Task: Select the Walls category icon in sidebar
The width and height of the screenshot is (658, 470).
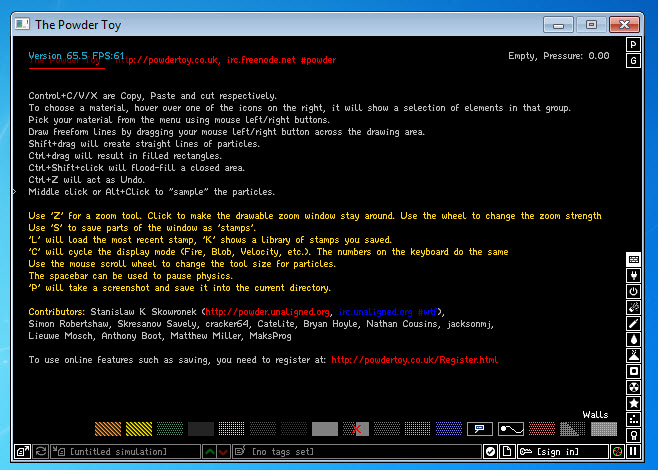Action: [x=633, y=258]
